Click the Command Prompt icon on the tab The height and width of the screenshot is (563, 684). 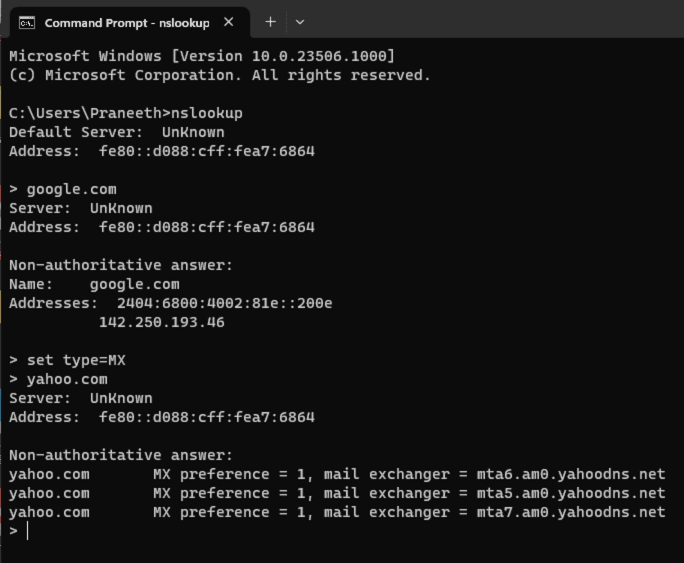pyautogui.click(x=28, y=21)
